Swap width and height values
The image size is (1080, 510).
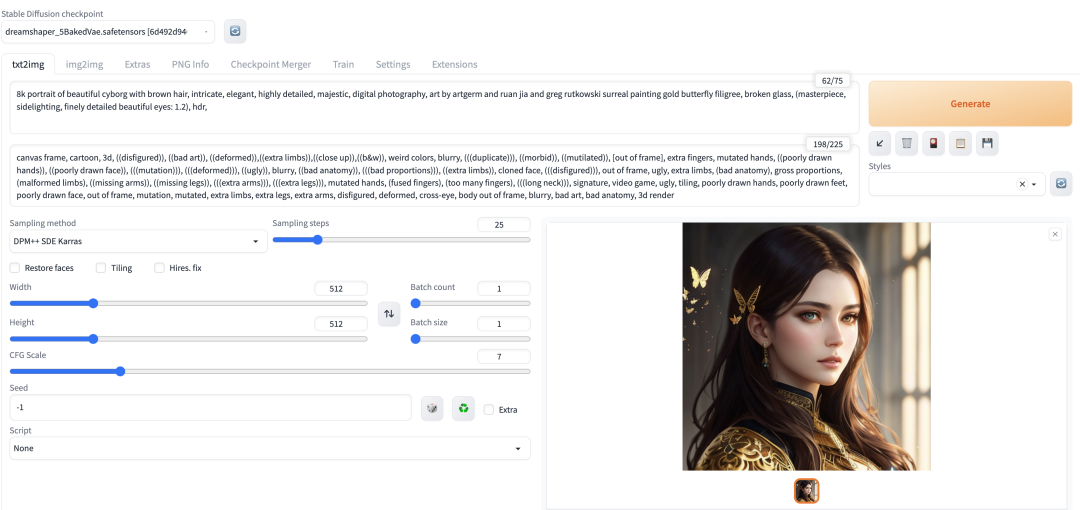tap(389, 314)
